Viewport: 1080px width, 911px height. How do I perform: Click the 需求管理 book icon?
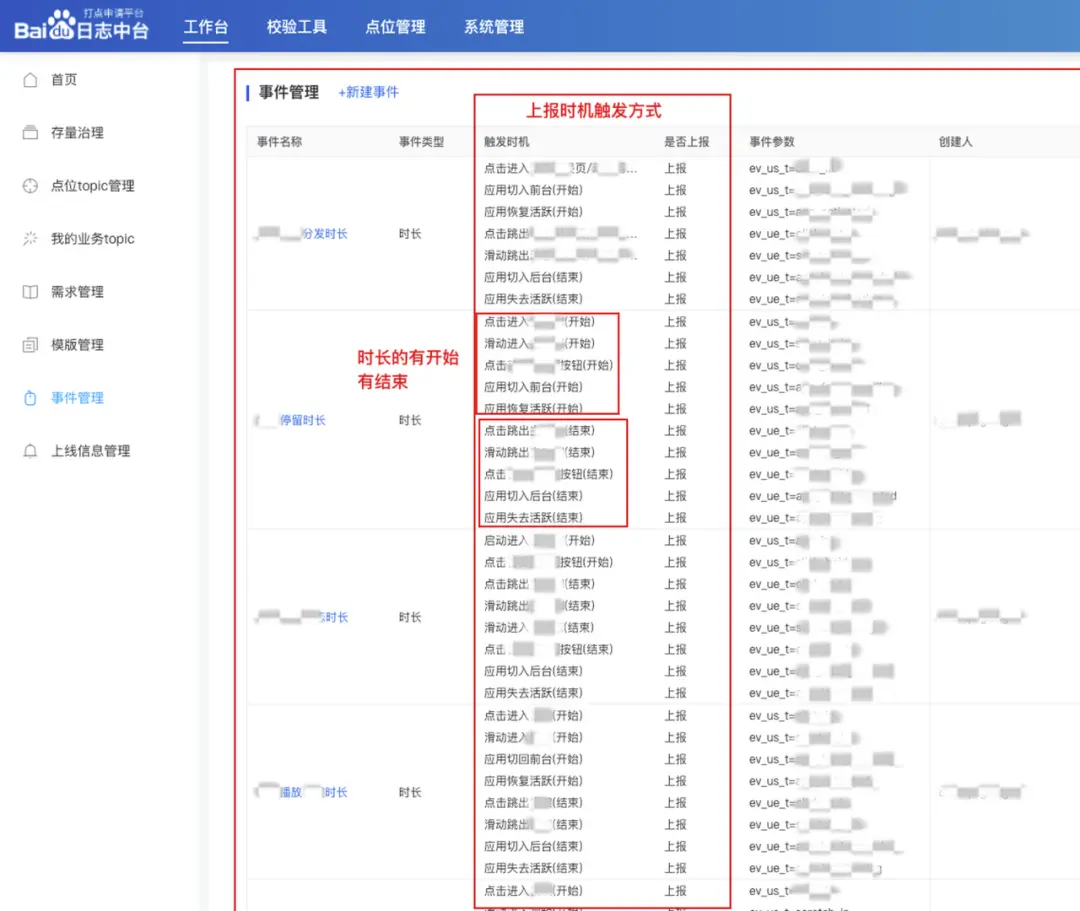(30, 292)
